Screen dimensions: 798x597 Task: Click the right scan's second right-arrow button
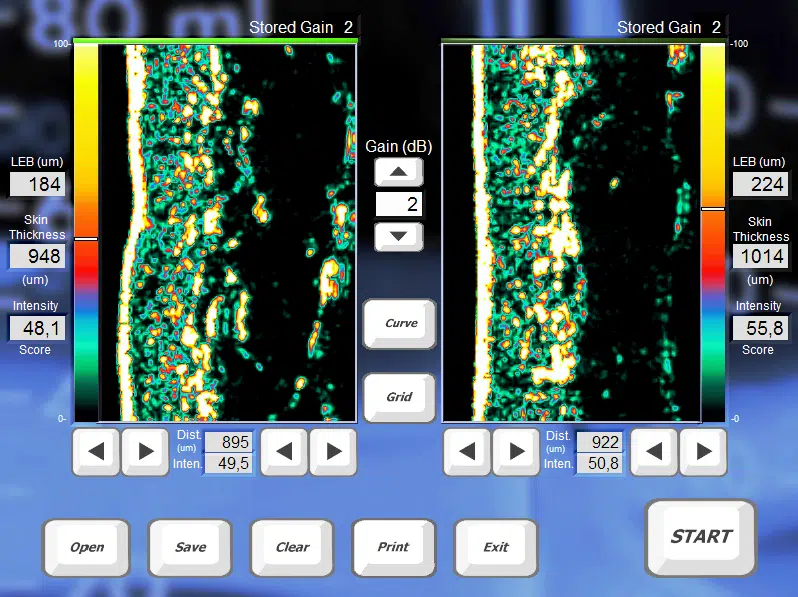(x=703, y=452)
